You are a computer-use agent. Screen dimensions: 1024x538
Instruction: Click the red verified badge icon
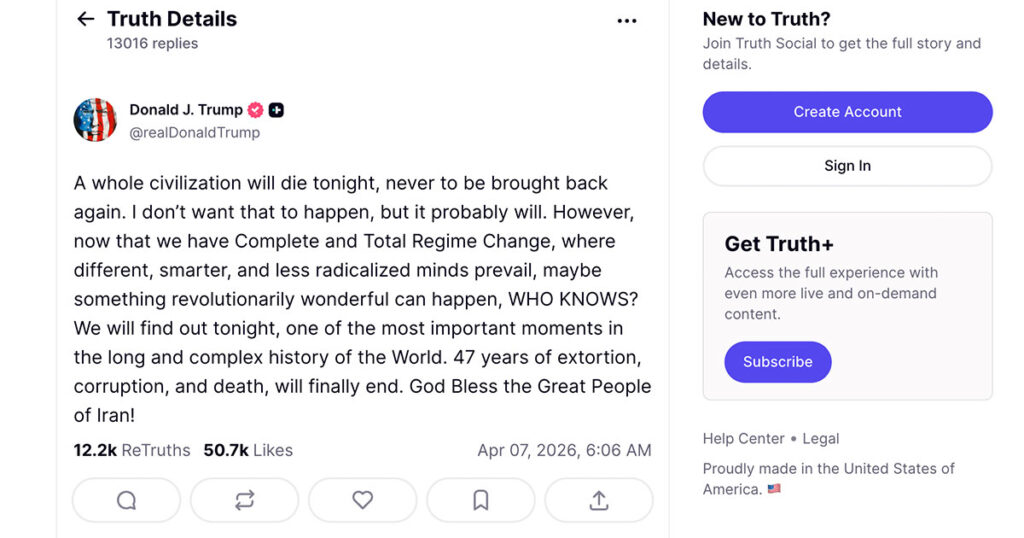(x=256, y=110)
